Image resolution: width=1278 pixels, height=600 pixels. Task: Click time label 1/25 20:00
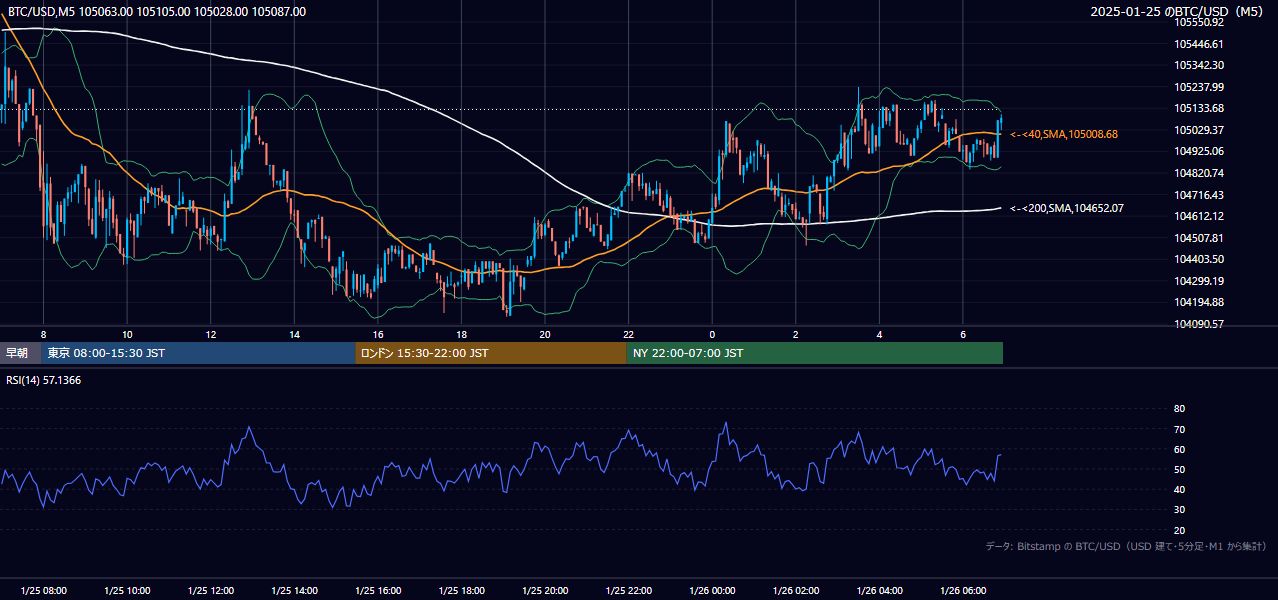(x=545, y=591)
